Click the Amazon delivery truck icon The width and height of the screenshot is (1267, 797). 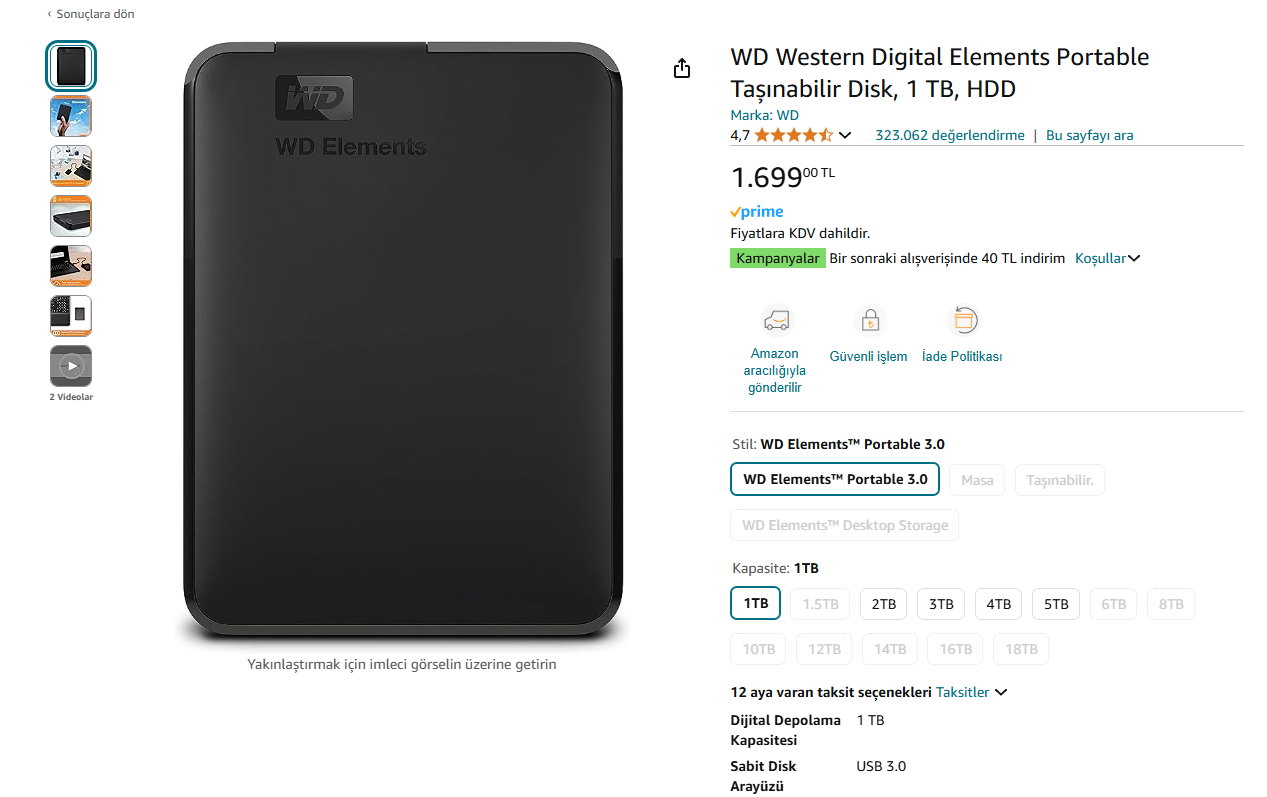pyautogui.click(x=775, y=321)
